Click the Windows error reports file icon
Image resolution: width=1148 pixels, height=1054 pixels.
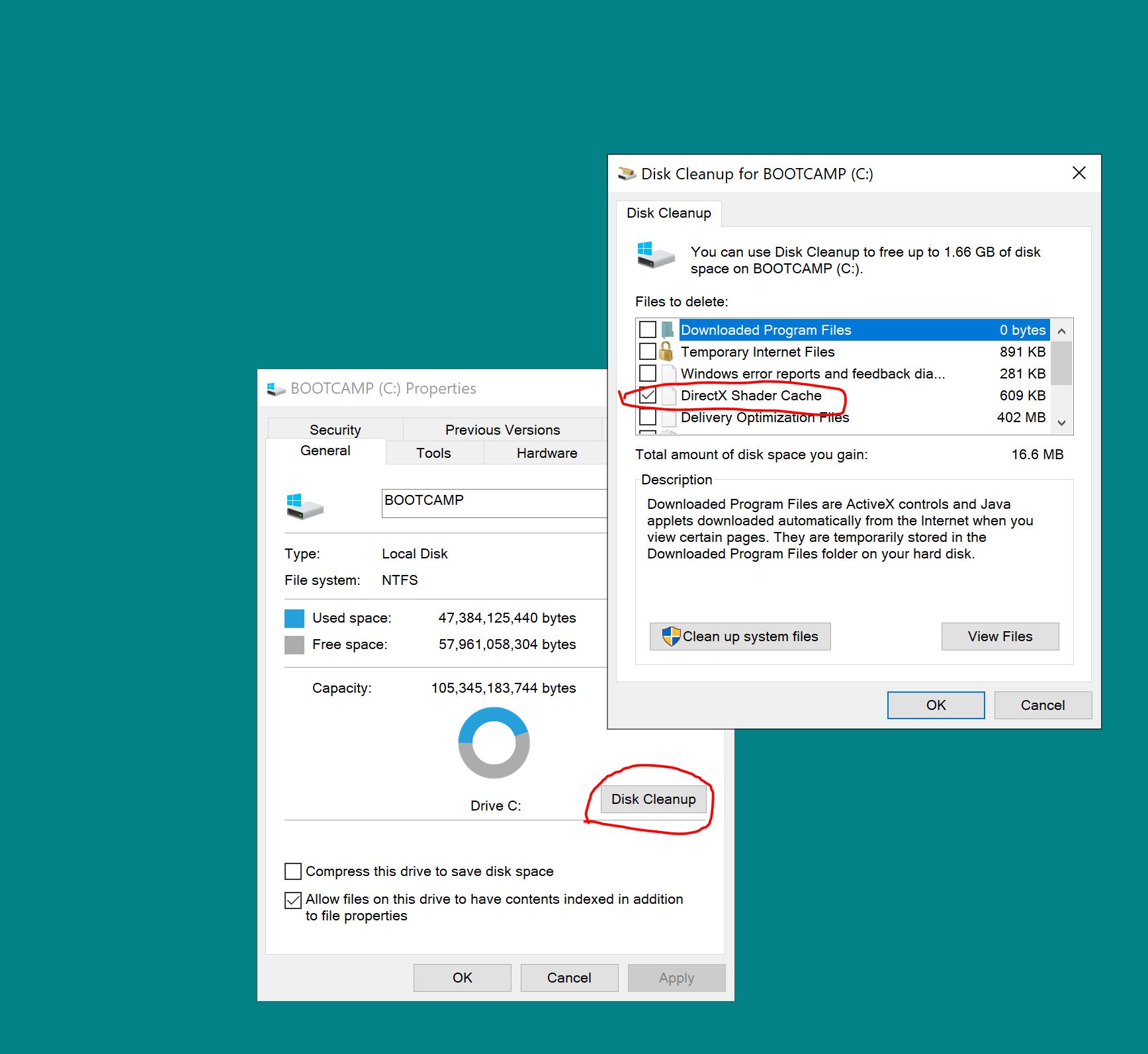[x=669, y=374]
